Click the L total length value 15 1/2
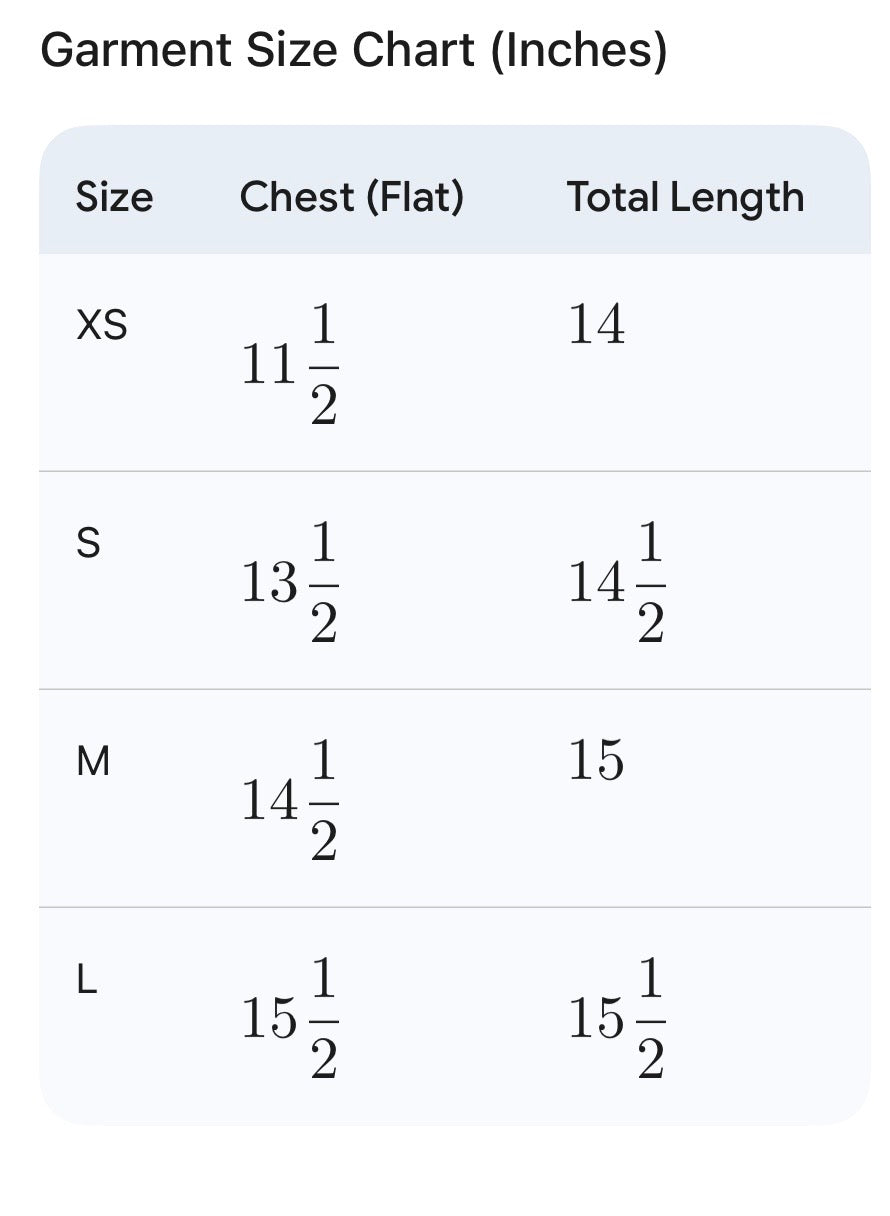Viewport: 890px width, 1216px height. [617, 1020]
